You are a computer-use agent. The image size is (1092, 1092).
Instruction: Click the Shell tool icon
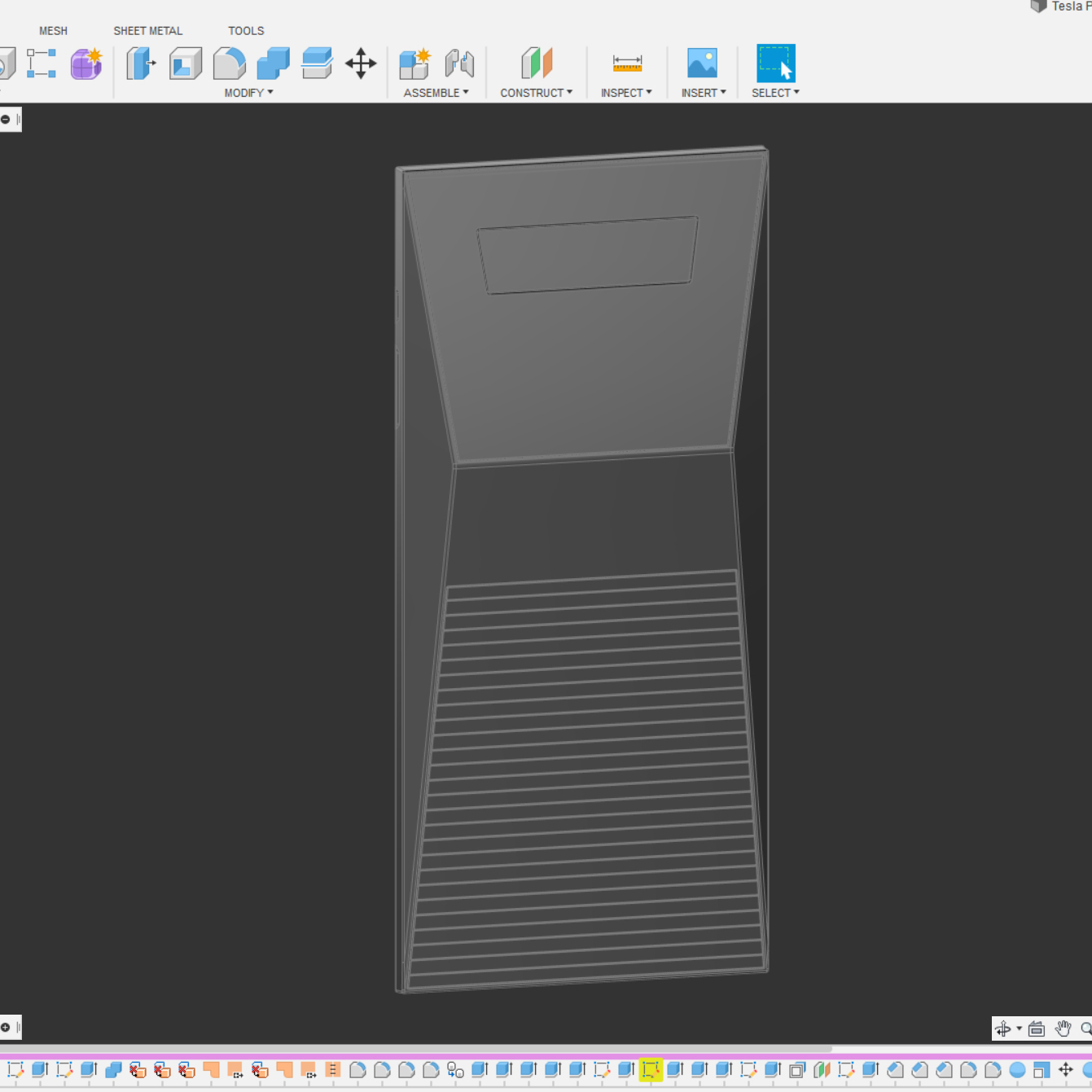[186, 64]
